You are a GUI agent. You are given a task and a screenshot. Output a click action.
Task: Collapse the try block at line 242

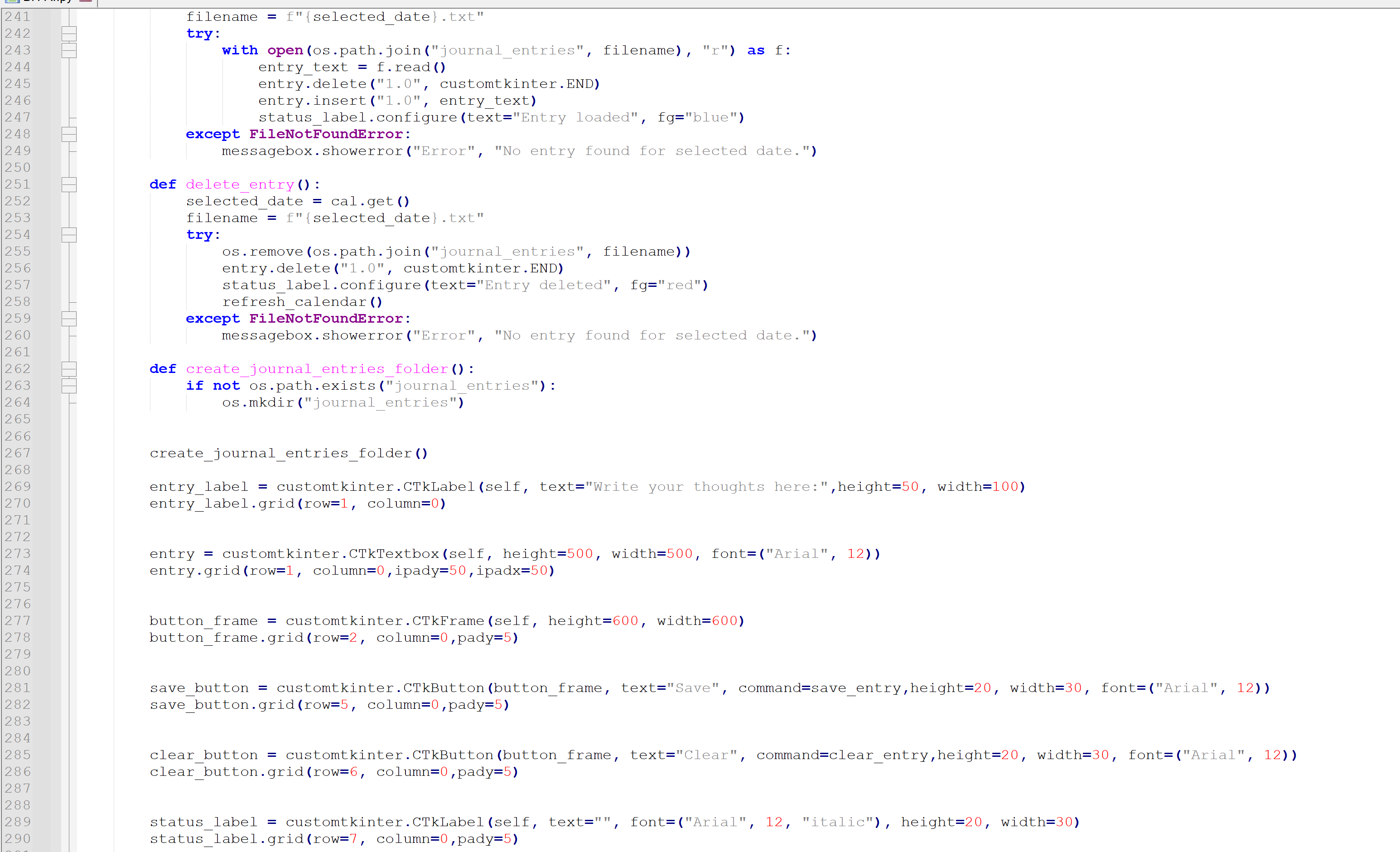69,34
